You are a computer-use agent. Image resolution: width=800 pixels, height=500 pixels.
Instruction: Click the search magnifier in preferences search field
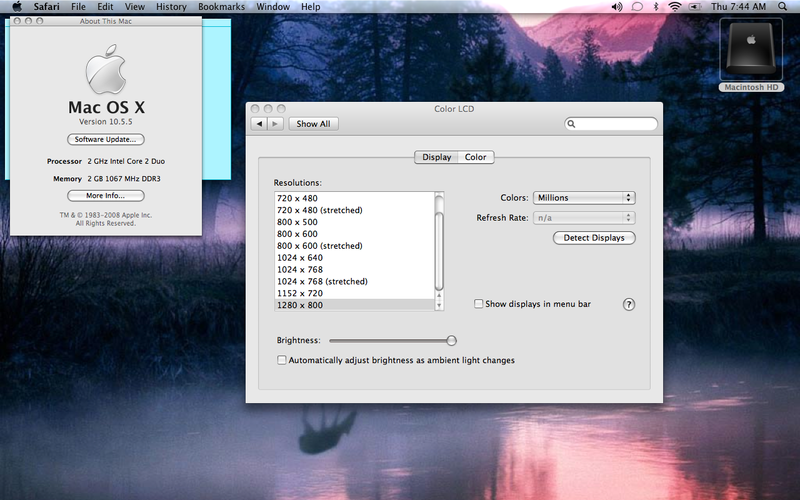pyautogui.click(x=571, y=124)
